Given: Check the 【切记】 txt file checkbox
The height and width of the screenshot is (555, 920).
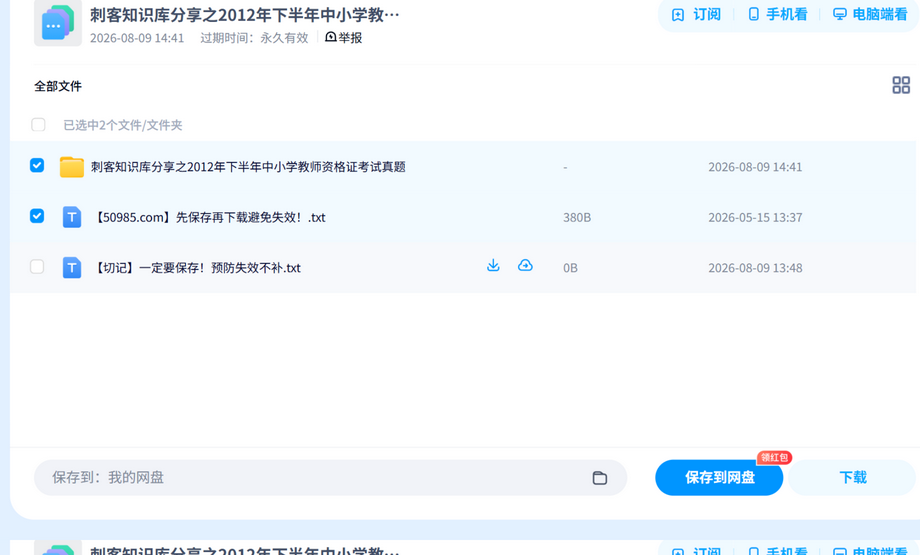Looking at the screenshot, I should coord(37,266).
